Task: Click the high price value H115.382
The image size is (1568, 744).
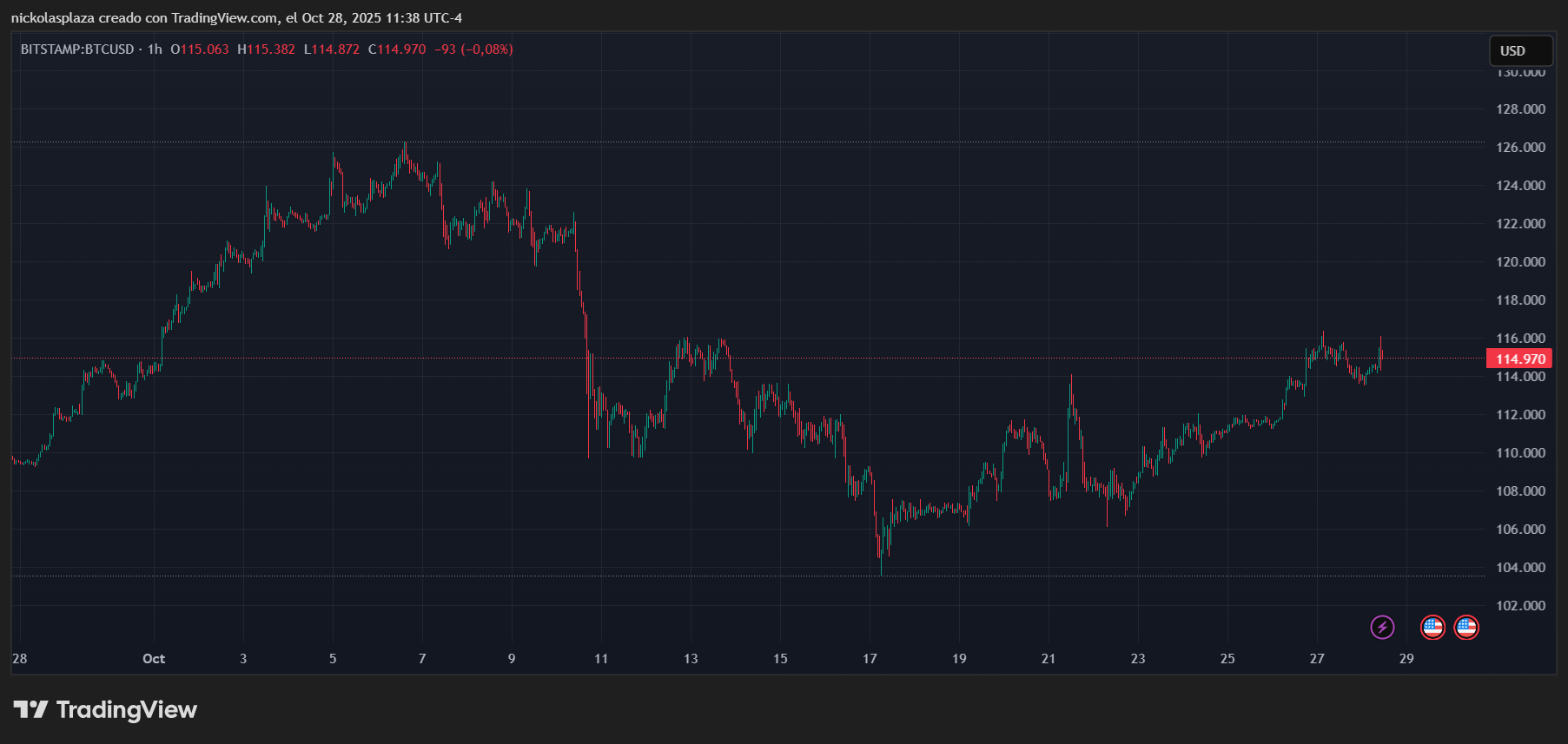Action: 267,49
